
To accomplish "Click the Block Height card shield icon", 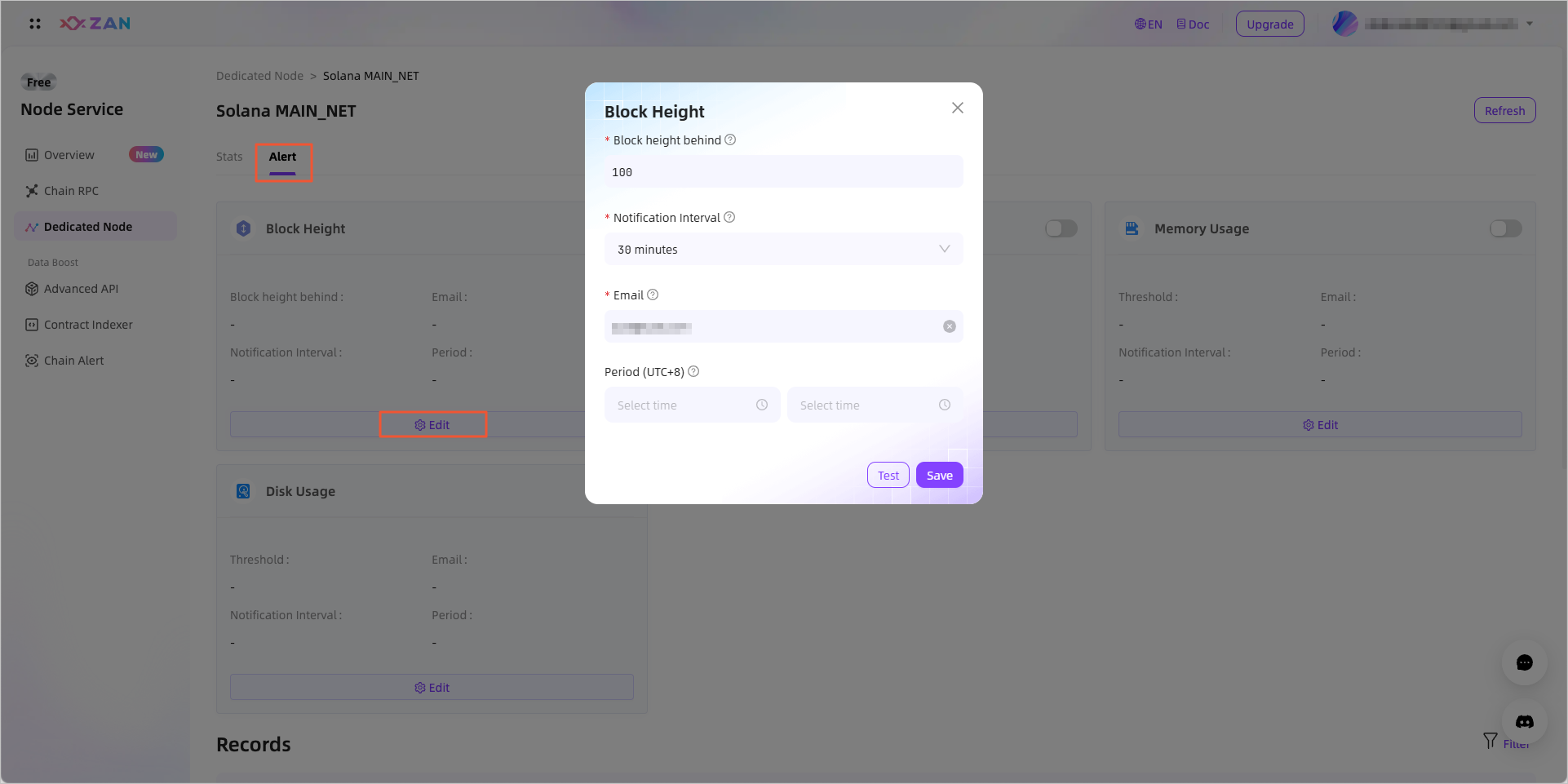I will (243, 228).
